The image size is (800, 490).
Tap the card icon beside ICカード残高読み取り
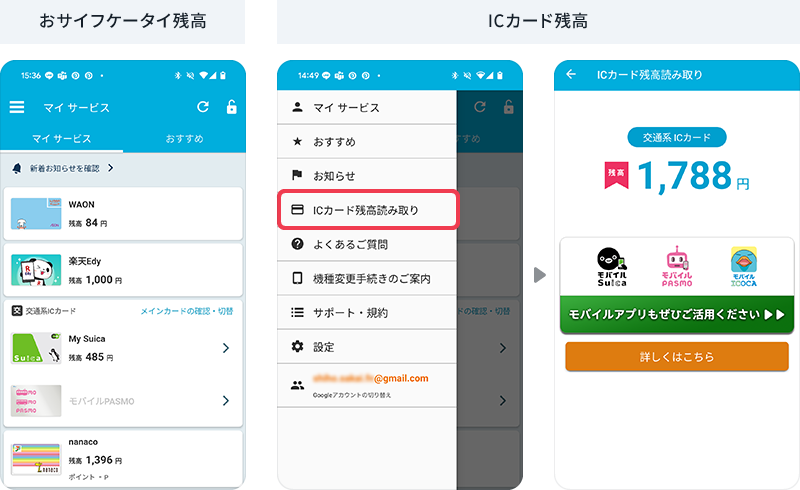pyautogui.click(x=297, y=210)
